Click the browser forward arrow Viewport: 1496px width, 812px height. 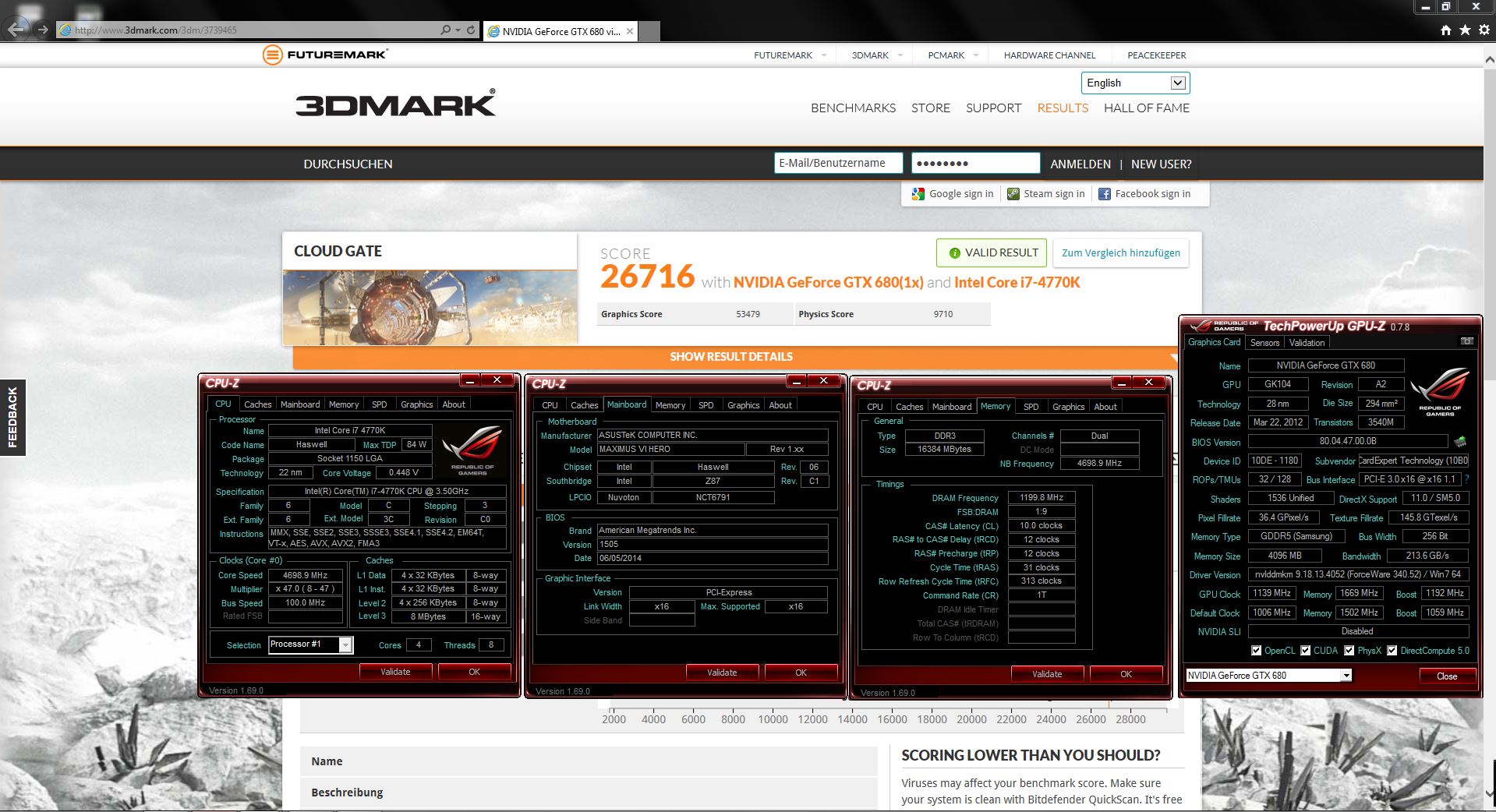coord(43,30)
